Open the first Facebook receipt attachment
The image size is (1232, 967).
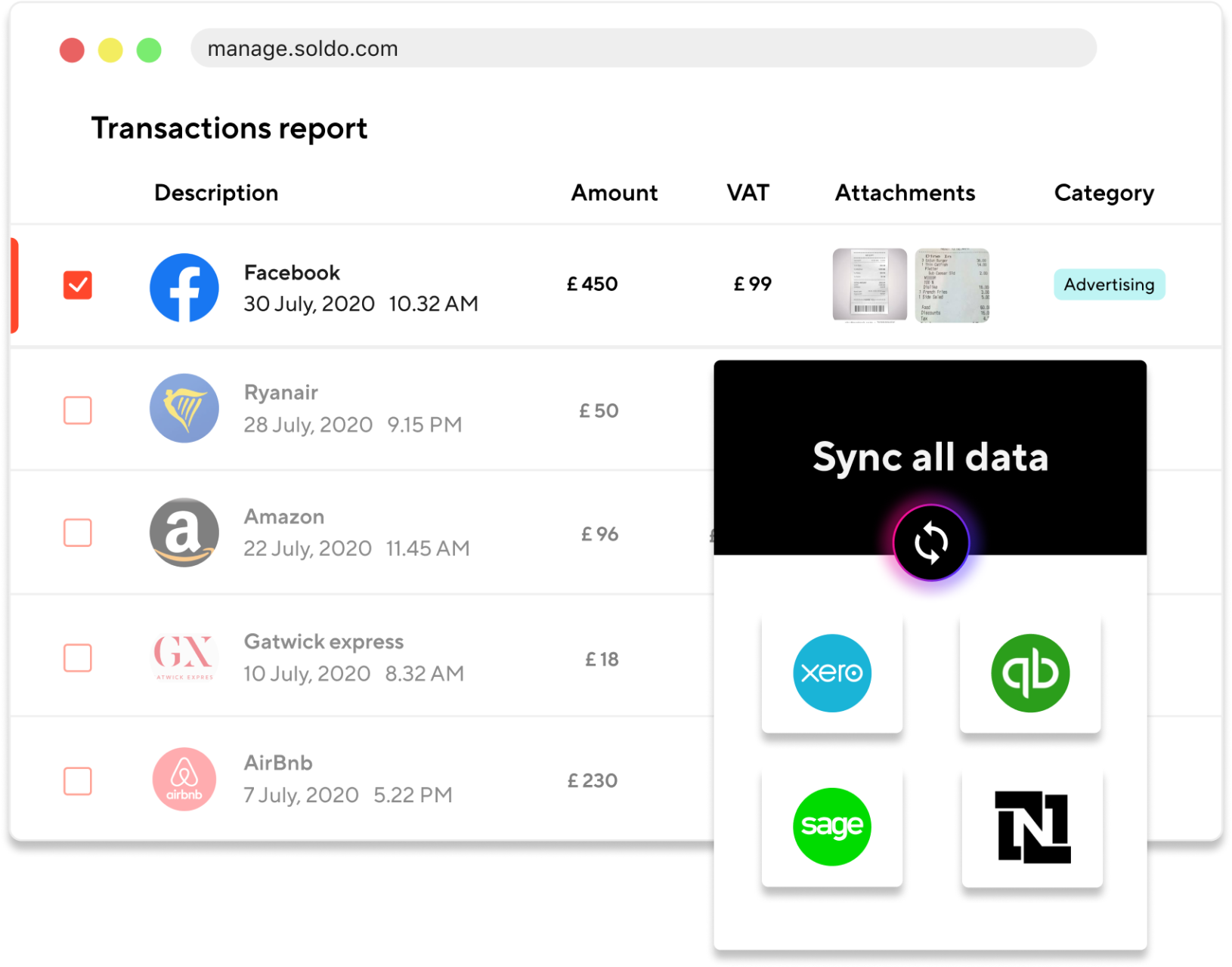pyautogui.click(x=870, y=285)
